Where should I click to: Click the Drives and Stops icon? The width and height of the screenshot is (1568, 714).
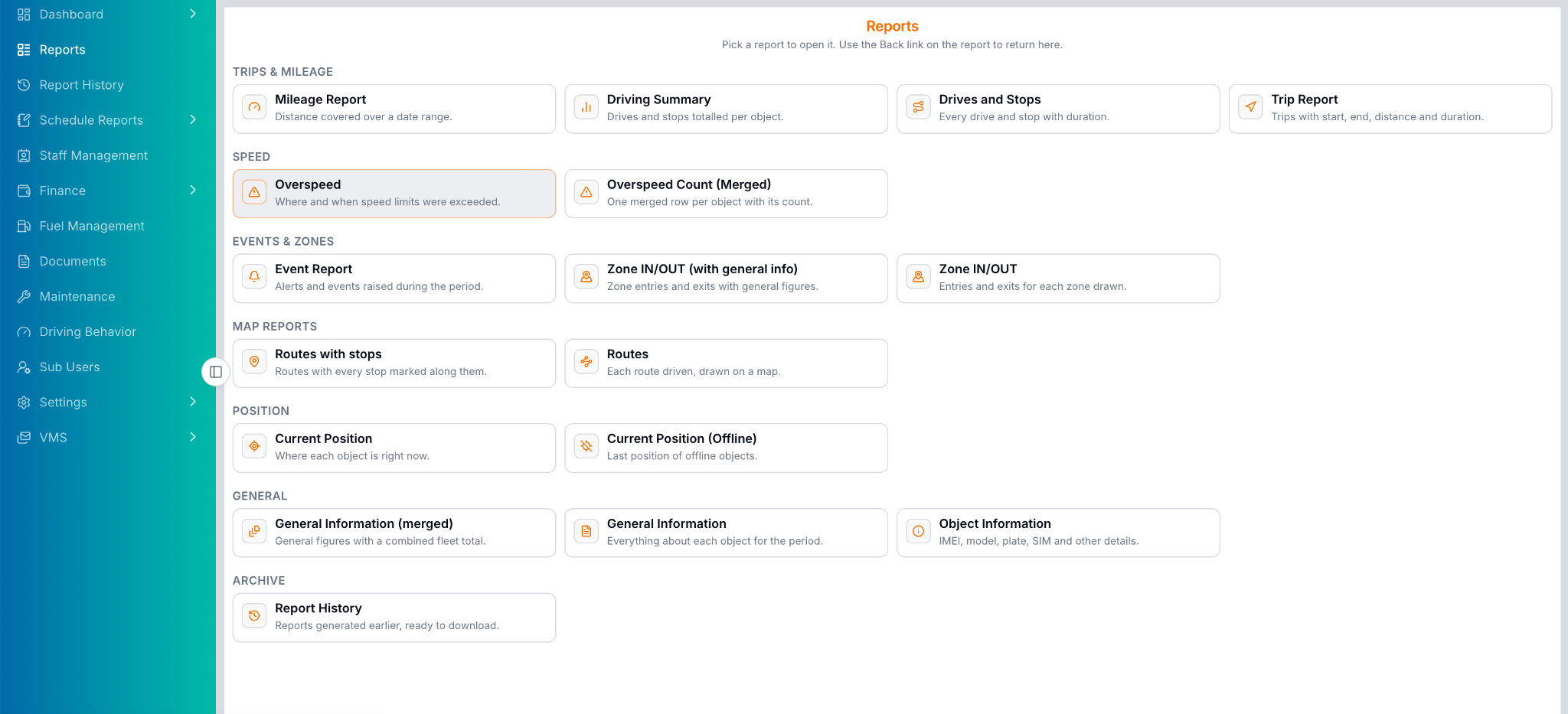pos(919,107)
